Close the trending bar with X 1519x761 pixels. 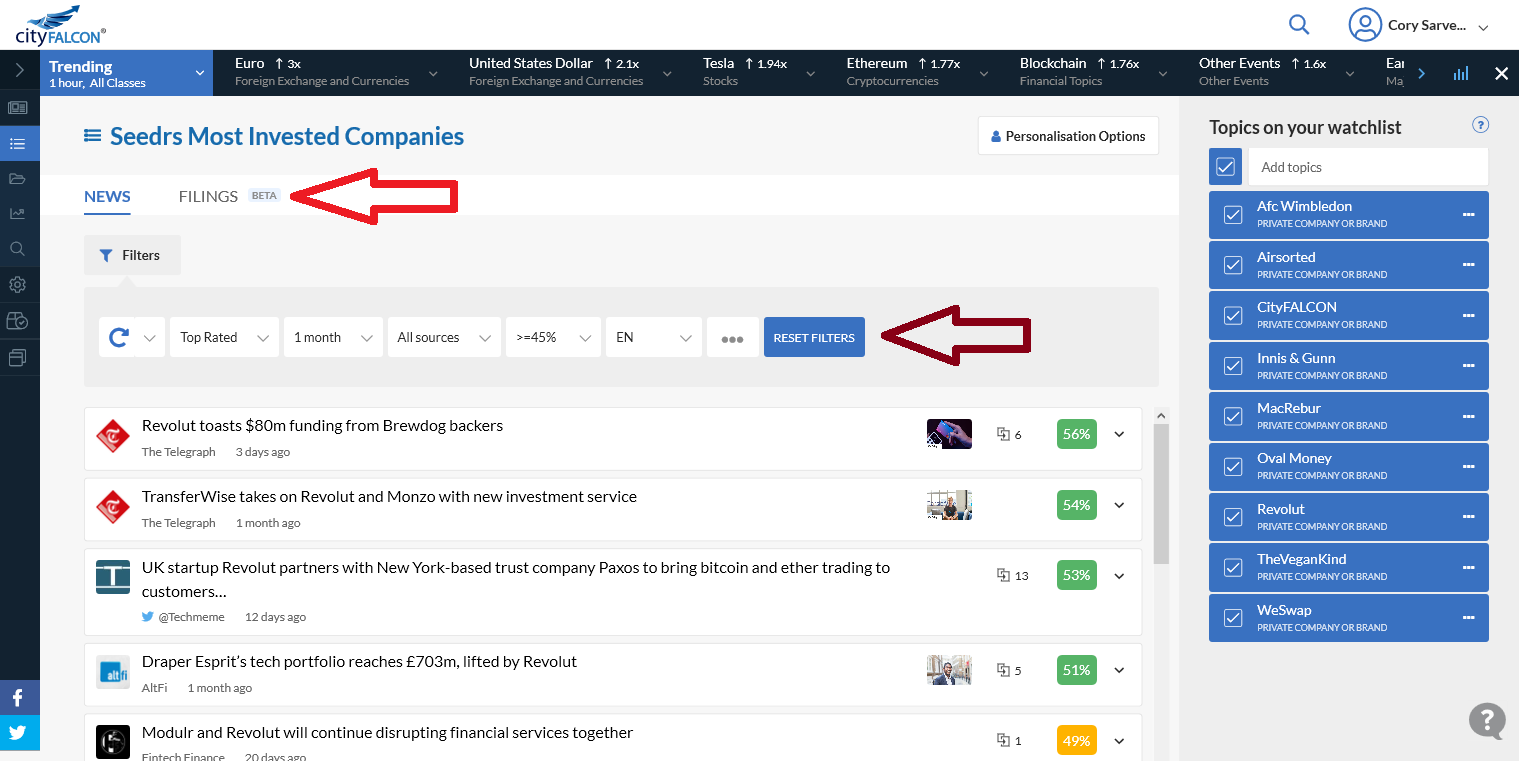pyautogui.click(x=1501, y=73)
